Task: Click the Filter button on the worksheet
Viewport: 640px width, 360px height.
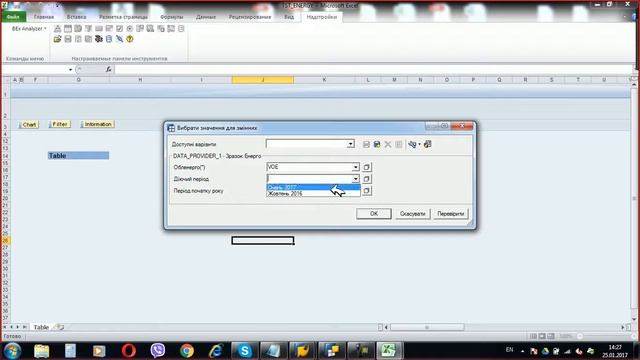Action: tap(60, 124)
